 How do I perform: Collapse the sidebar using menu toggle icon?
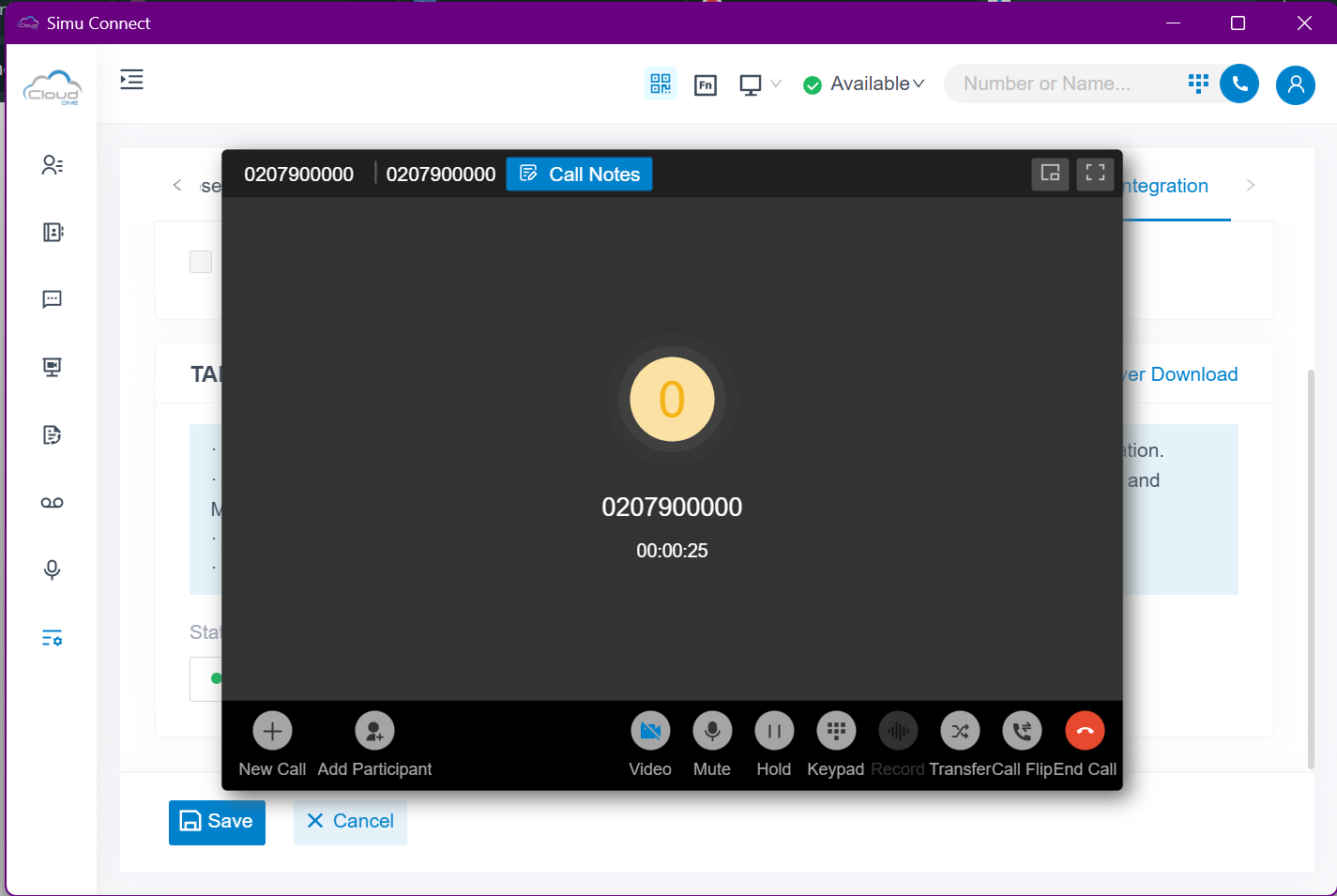pyautogui.click(x=131, y=80)
